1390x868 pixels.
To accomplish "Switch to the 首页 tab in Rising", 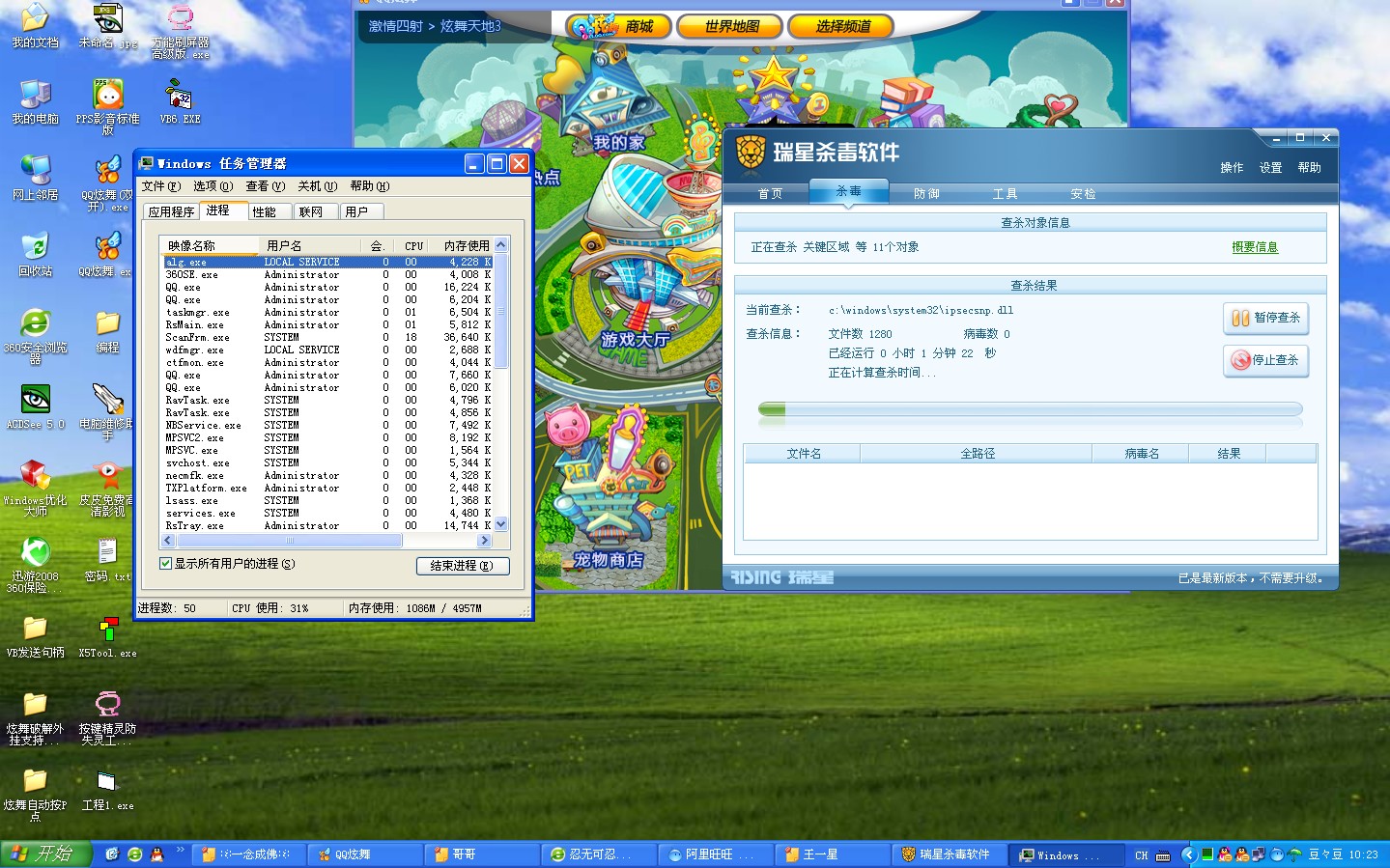I will 770,193.
